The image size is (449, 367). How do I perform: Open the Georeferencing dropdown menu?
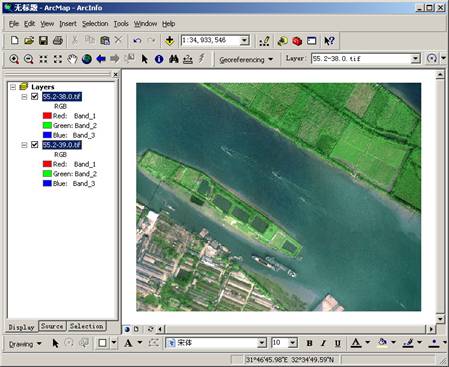pyautogui.click(x=246, y=60)
